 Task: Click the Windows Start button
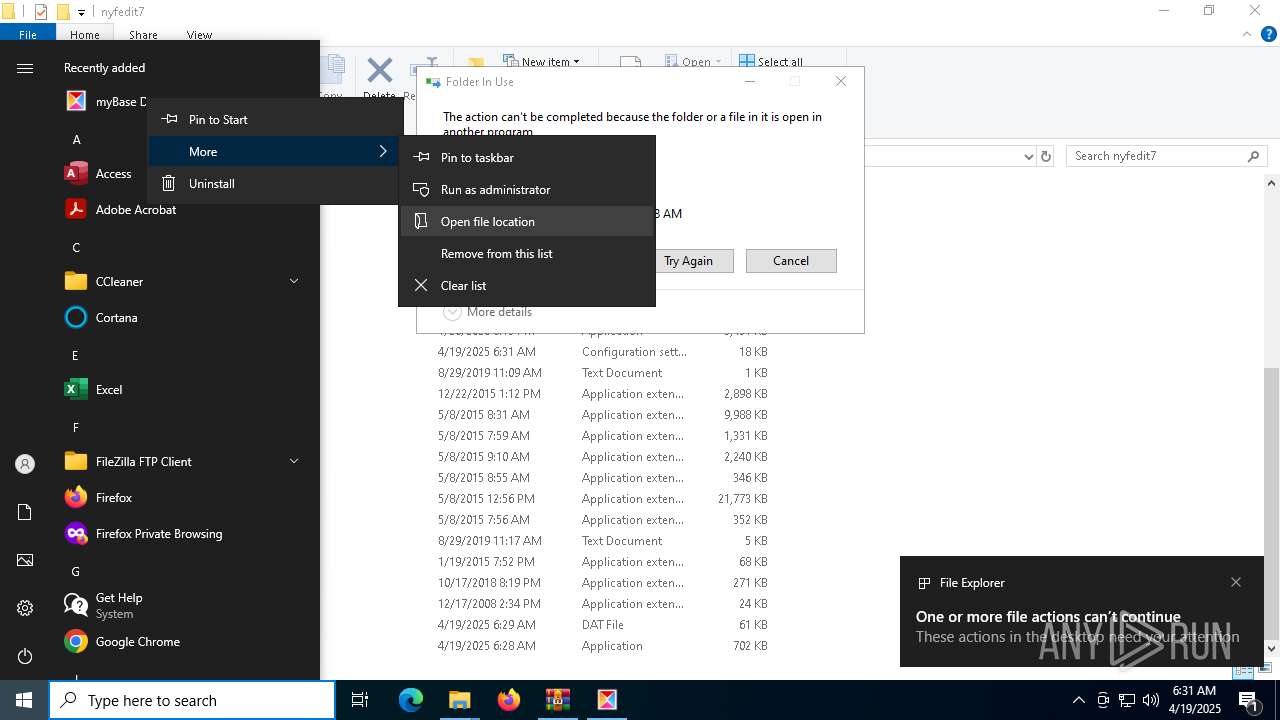[x=24, y=700]
